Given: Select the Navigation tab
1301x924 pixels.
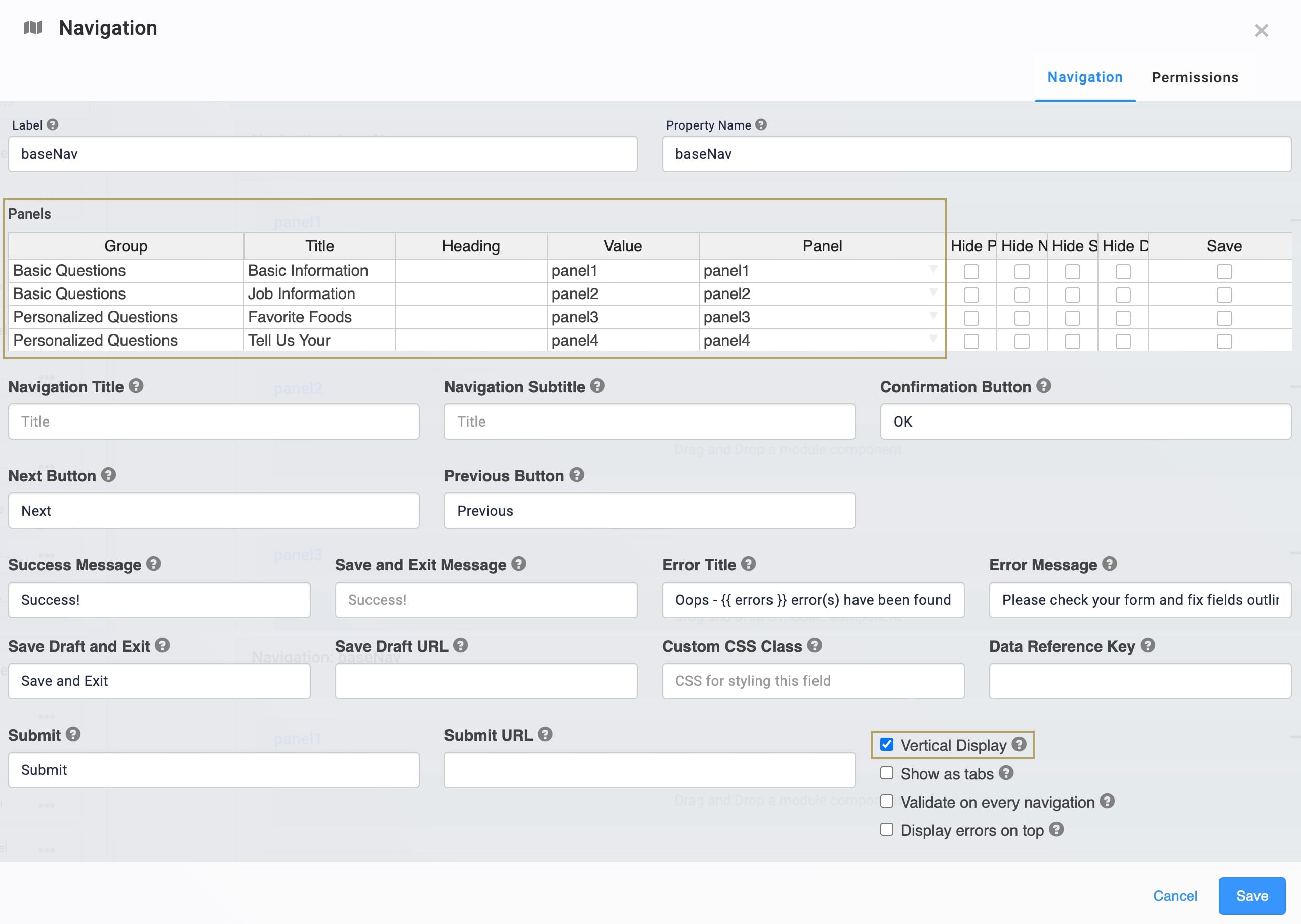Looking at the screenshot, I should point(1085,77).
